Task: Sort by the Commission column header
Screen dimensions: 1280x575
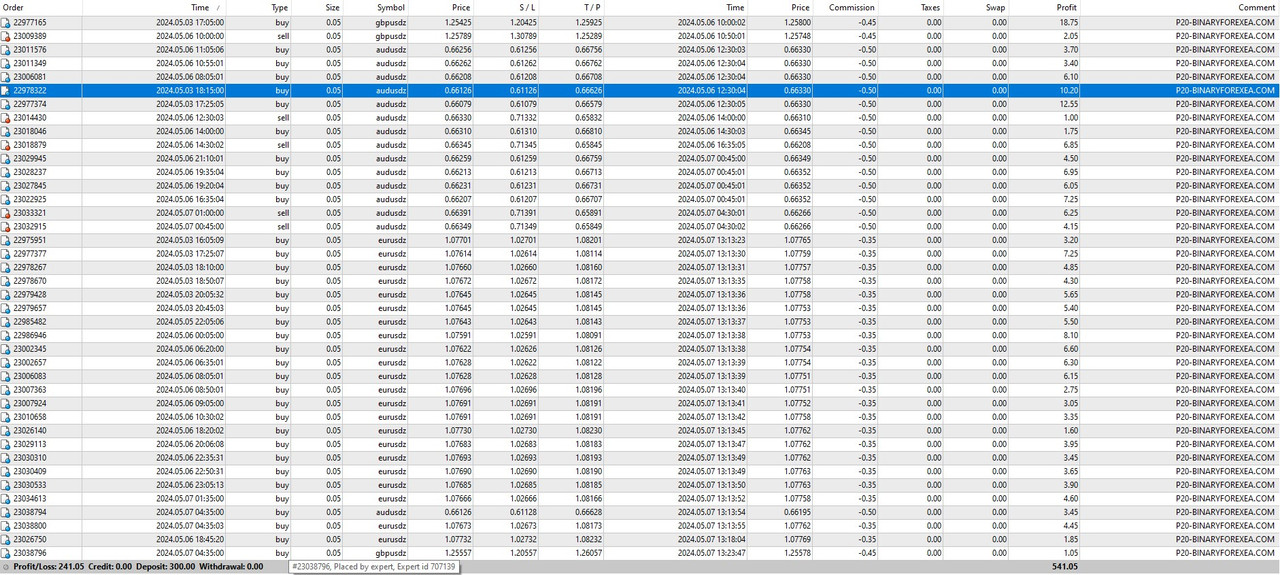Action: click(x=852, y=8)
